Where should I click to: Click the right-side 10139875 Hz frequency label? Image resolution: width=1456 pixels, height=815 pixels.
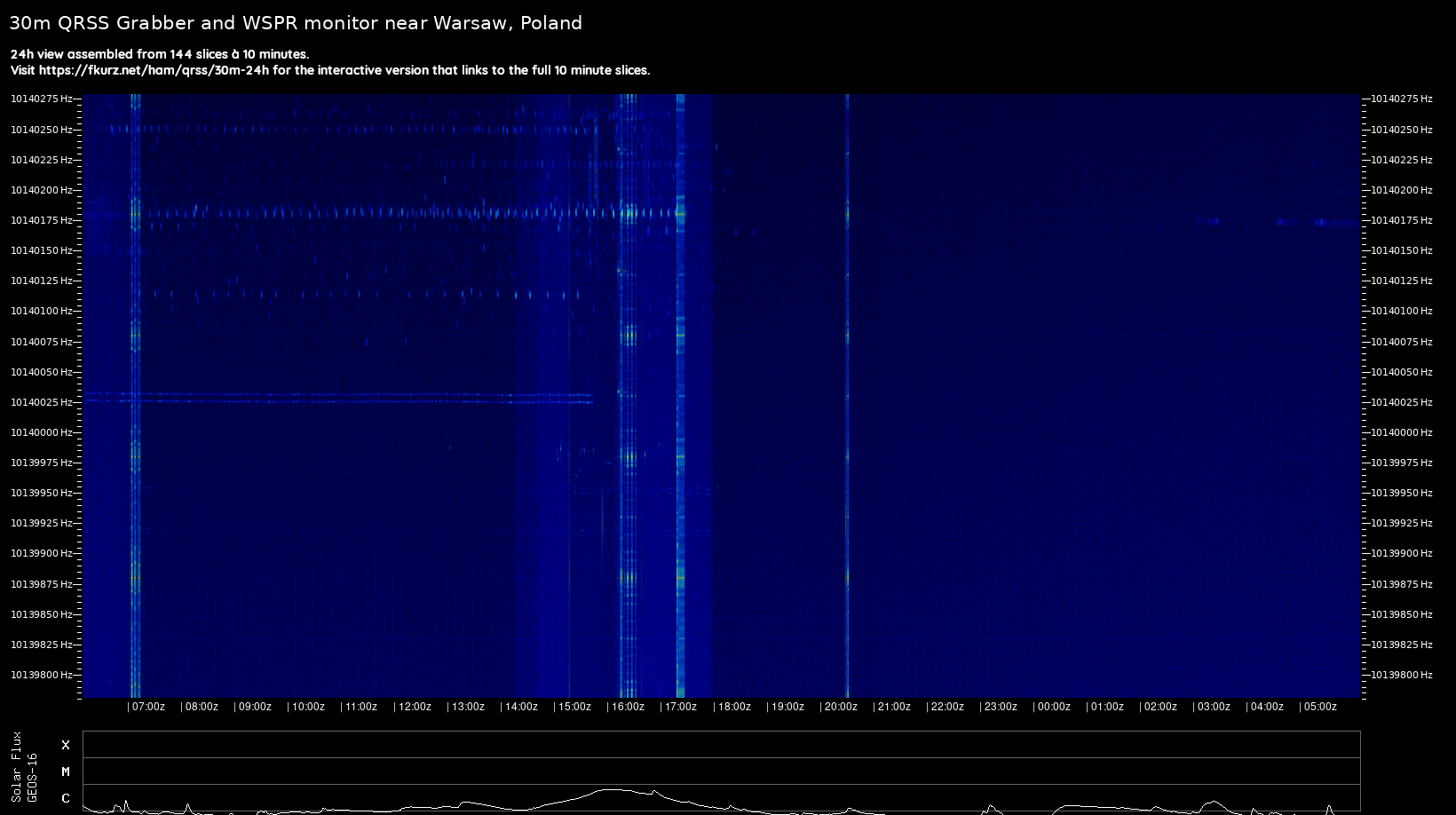click(1402, 584)
